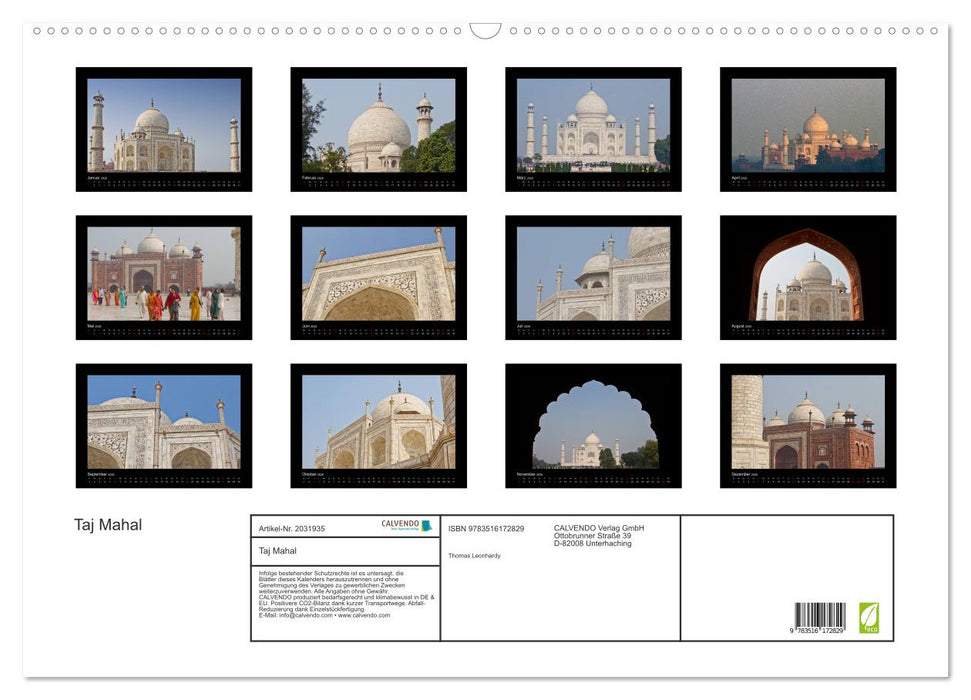The image size is (971, 700).
Task: Click the author name Thomas Leonhardy
Action: click(474, 556)
